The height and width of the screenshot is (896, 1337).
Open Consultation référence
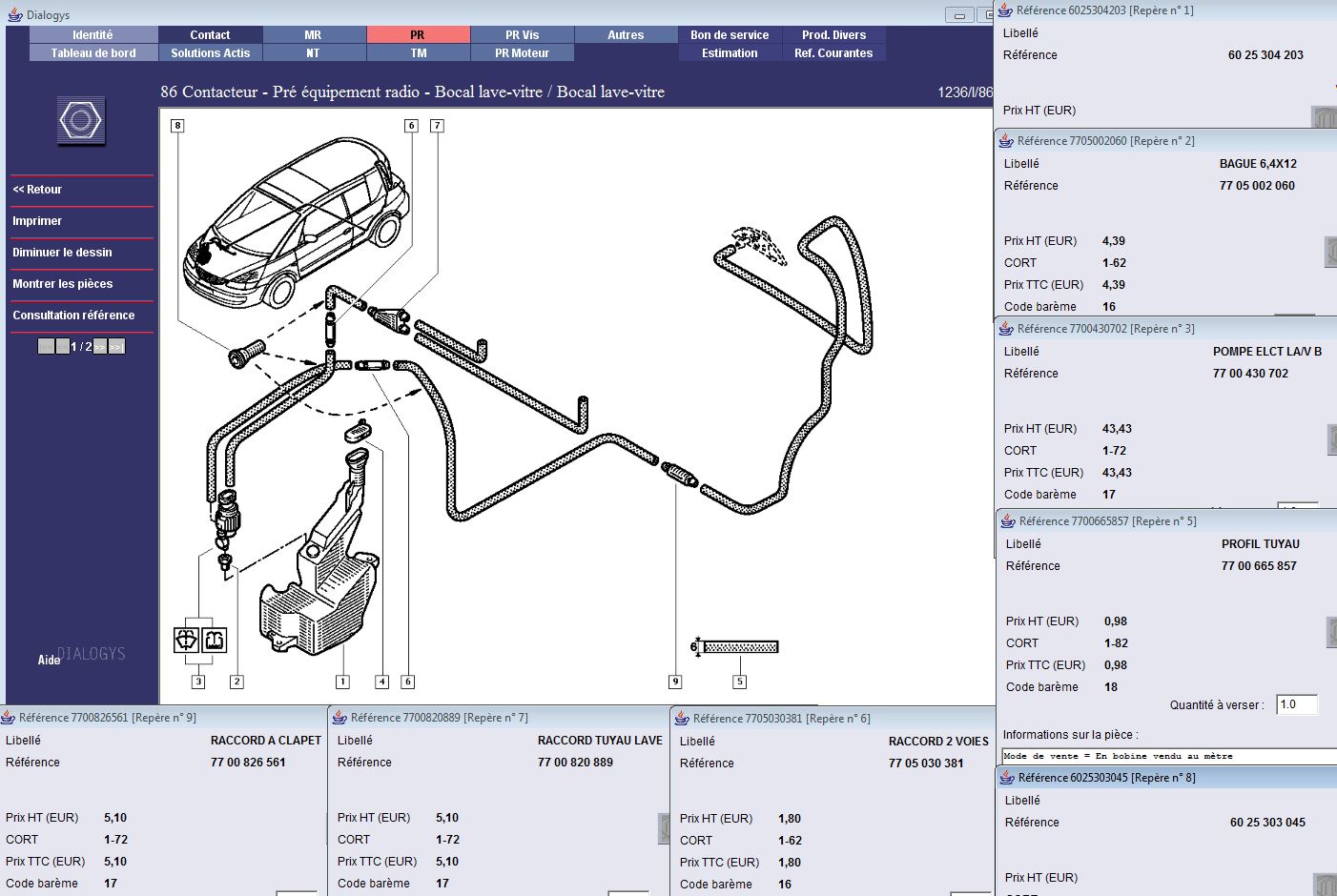73,316
